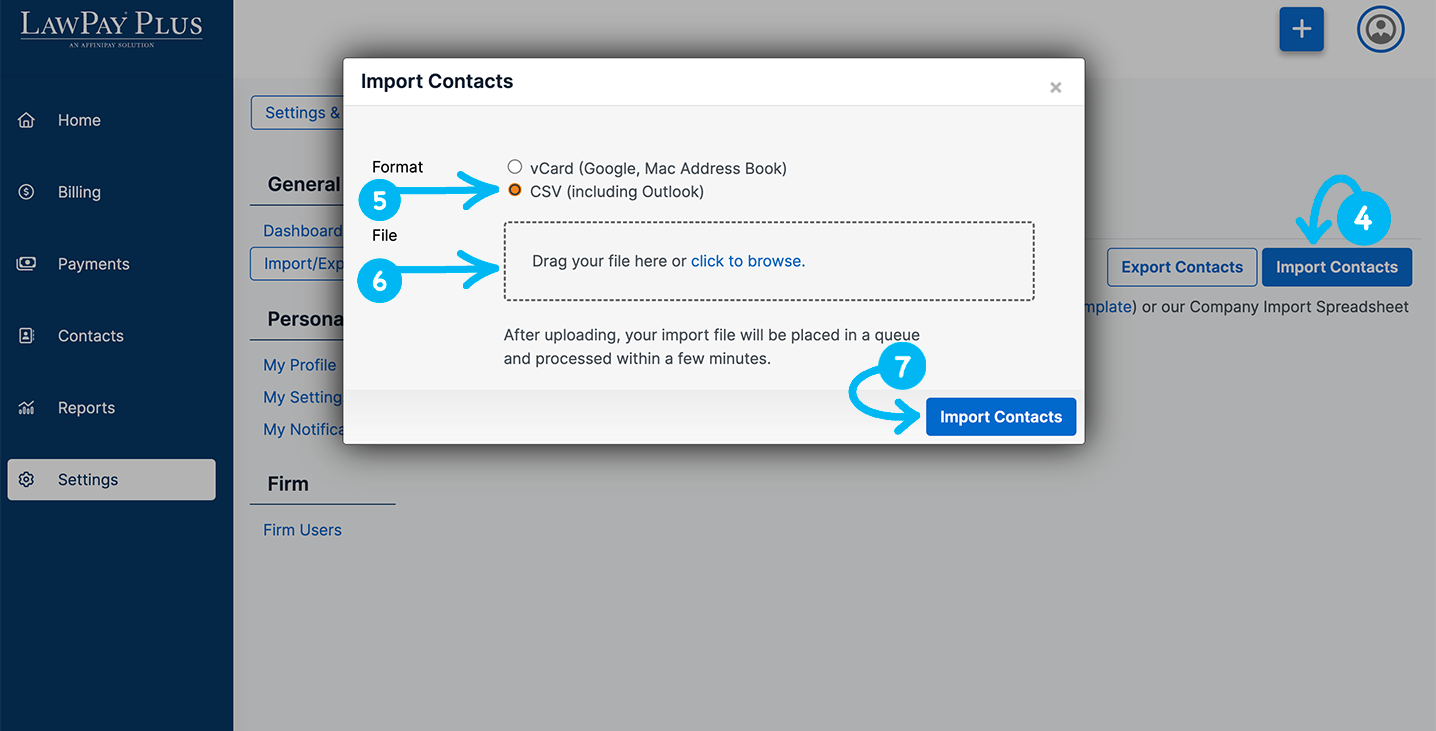Screen dimensions: 1436x731
Task: Click the Billing dollar icon in sidebar
Action: [27, 192]
